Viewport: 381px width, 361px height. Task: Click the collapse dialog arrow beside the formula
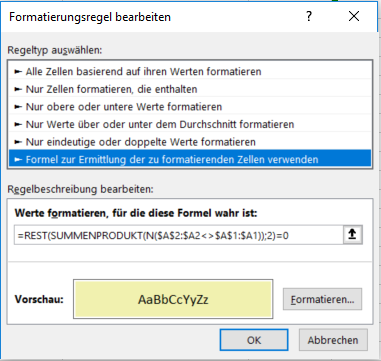pyautogui.click(x=353, y=235)
